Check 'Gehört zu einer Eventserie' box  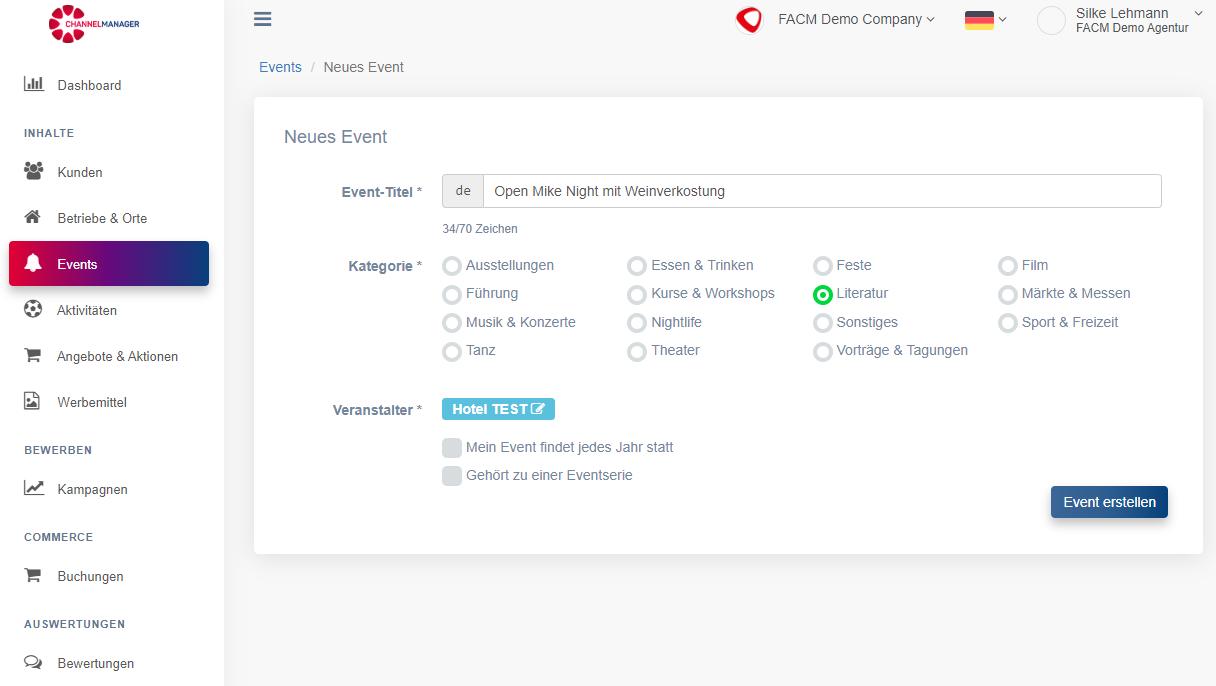pos(452,475)
